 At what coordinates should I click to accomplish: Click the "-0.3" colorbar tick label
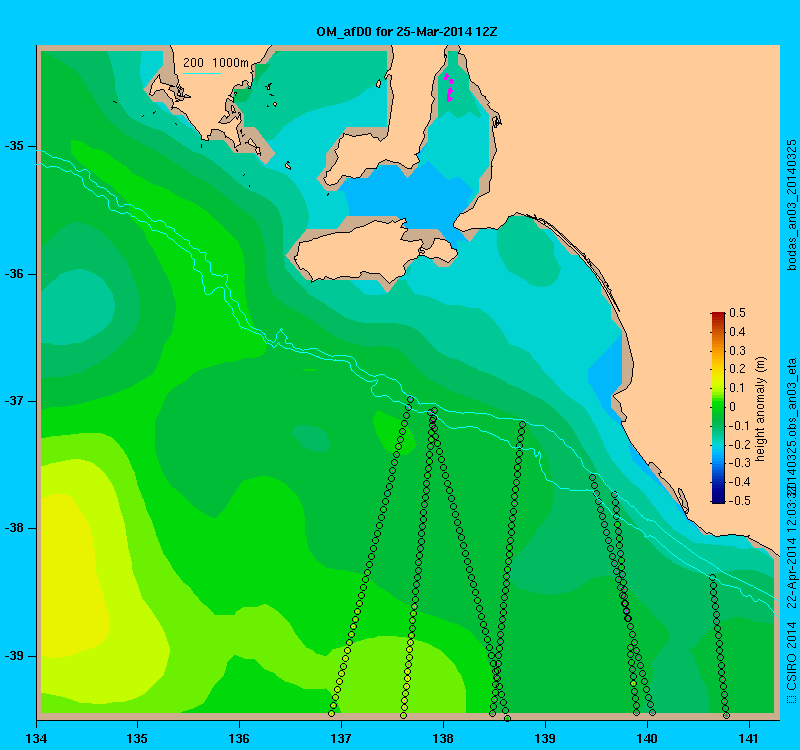point(739,463)
